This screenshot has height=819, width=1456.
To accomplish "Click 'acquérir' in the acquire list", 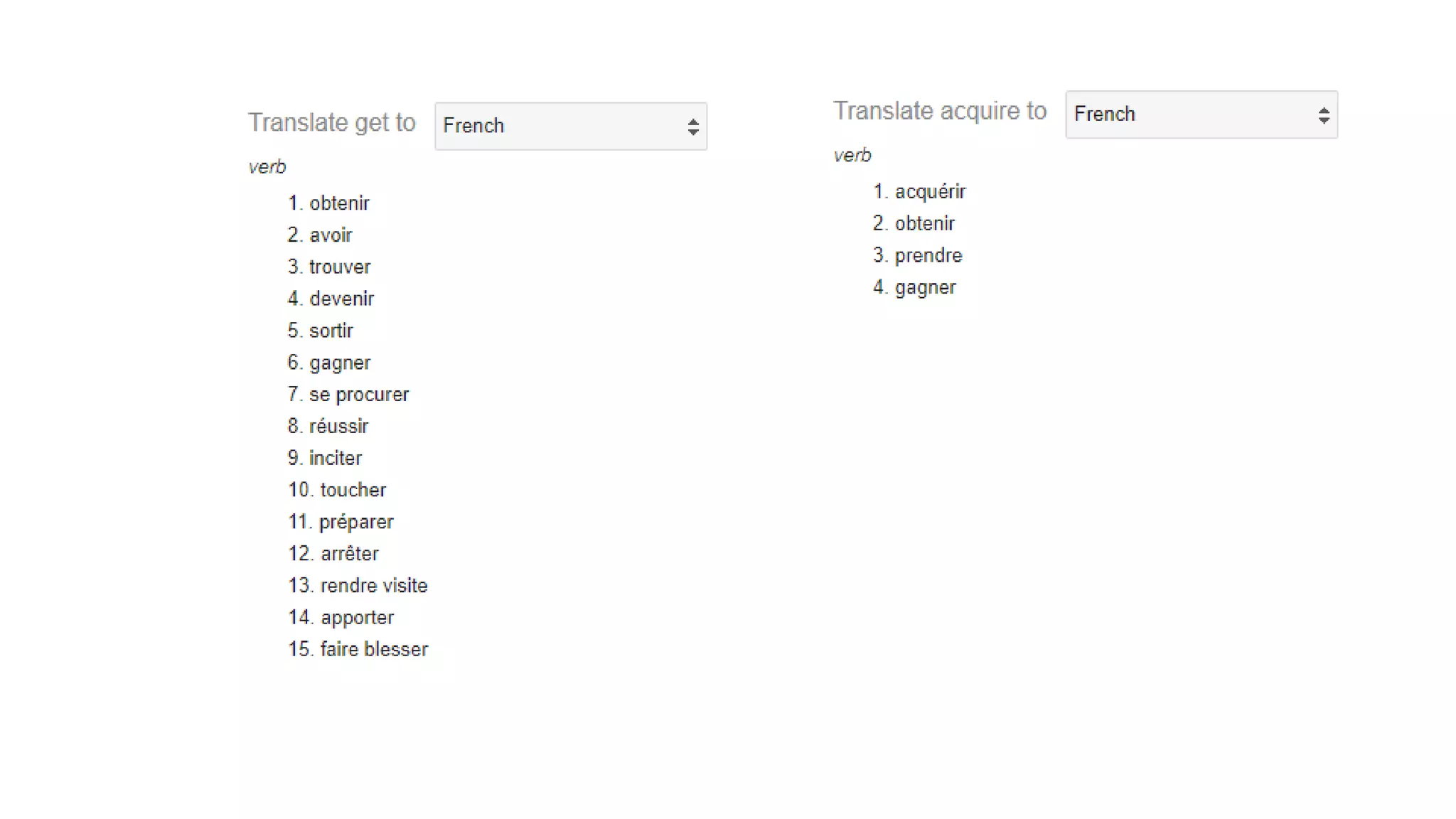I will point(930,192).
